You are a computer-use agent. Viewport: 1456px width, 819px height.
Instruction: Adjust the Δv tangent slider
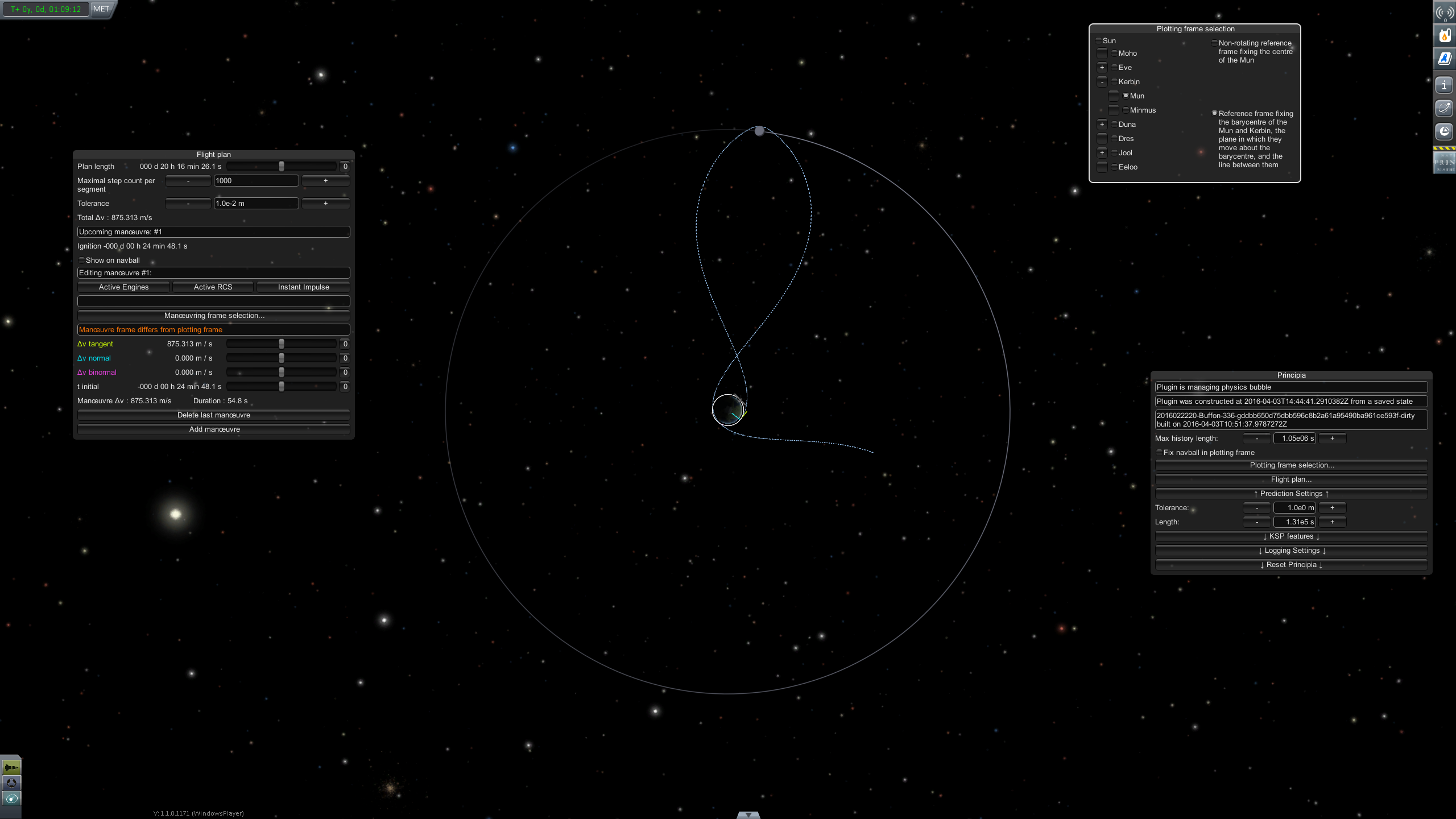(281, 344)
